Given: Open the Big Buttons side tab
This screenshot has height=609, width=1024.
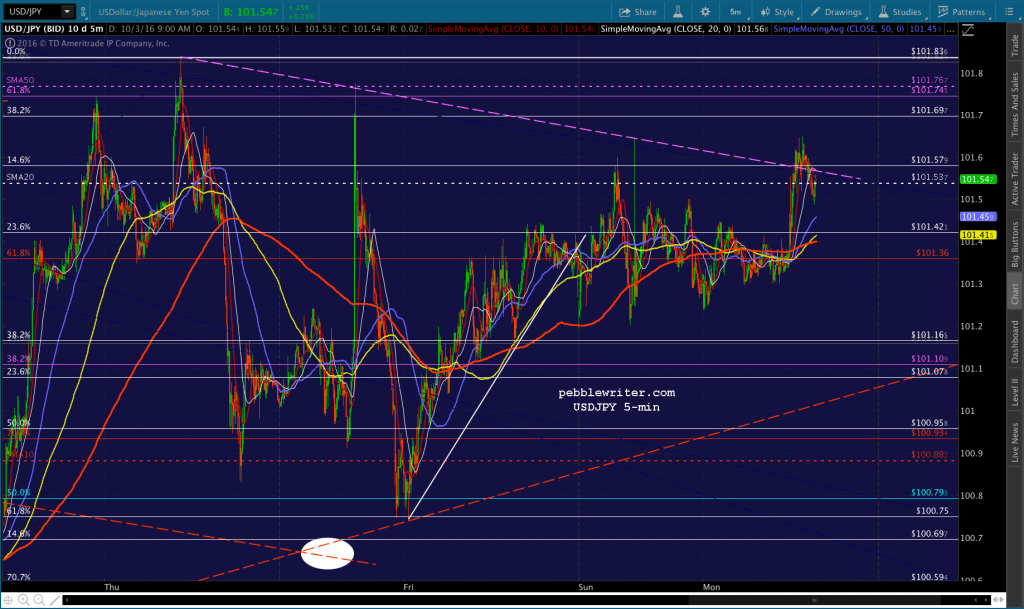Looking at the screenshot, I should [1015, 244].
